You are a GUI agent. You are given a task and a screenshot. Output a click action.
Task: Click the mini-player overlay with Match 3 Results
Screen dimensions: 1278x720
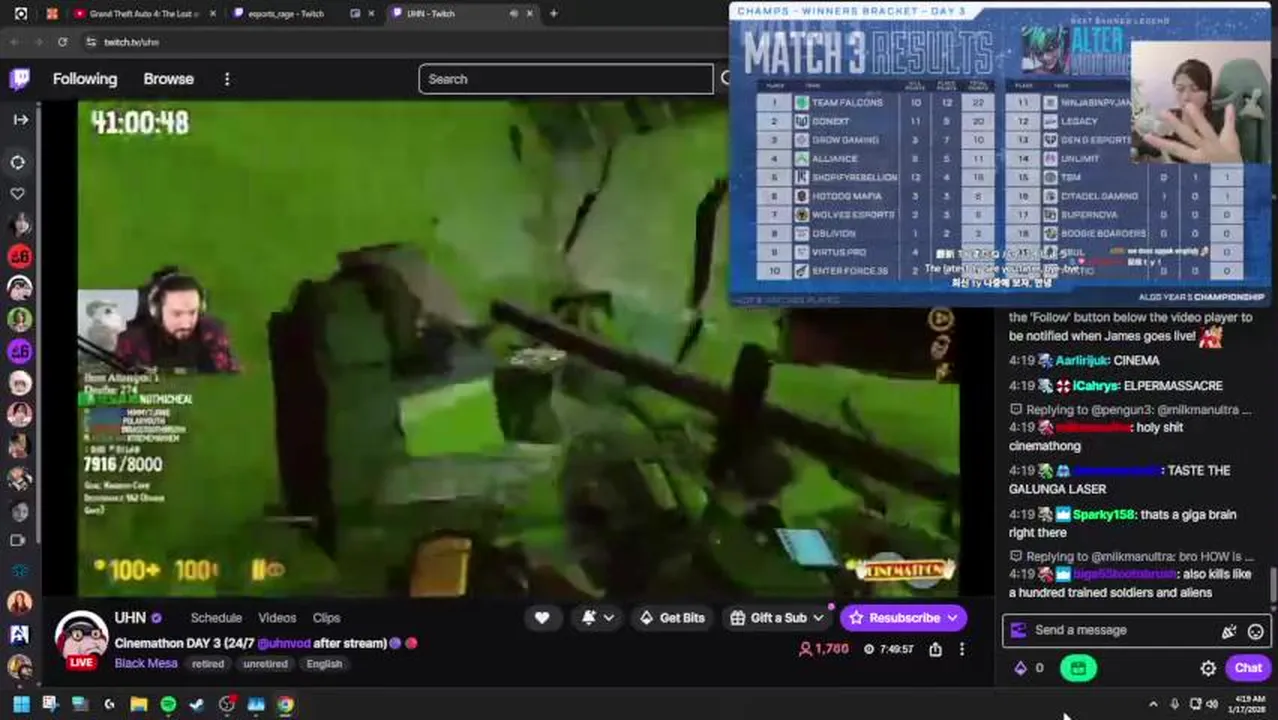point(1000,154)
